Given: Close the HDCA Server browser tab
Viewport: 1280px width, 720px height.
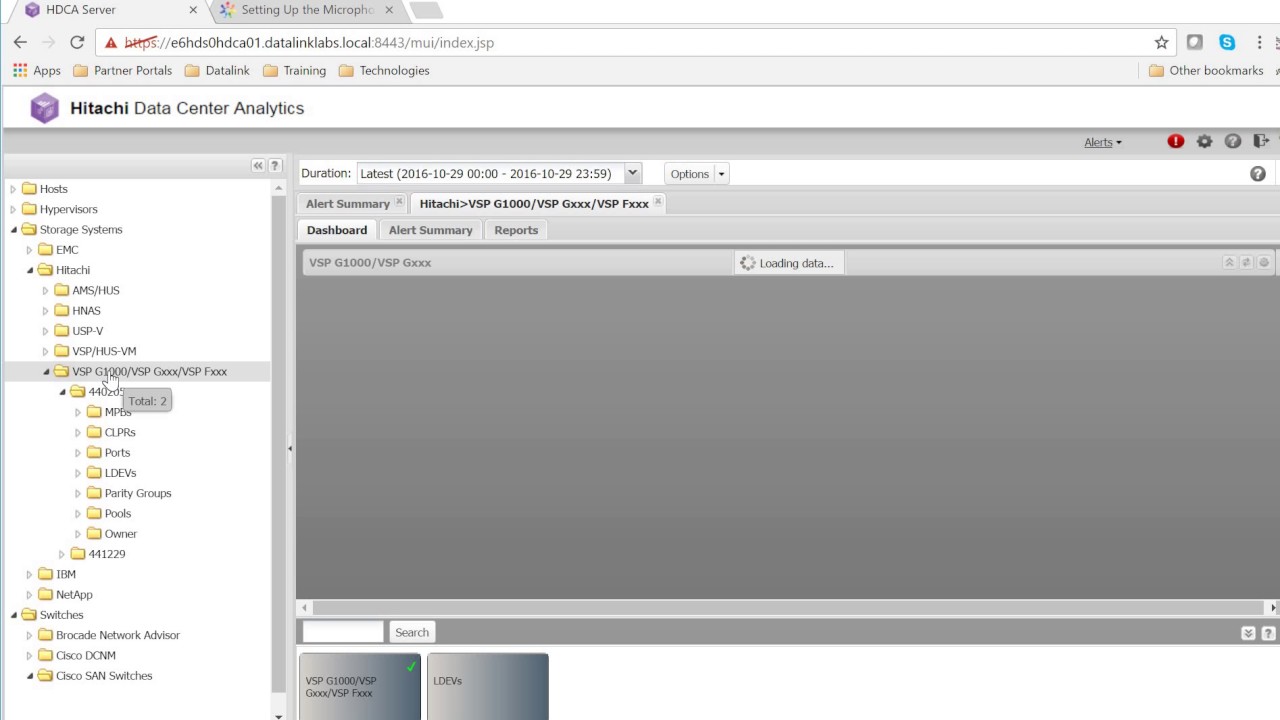Looking at the screenshot, I should tap(193, 10).
